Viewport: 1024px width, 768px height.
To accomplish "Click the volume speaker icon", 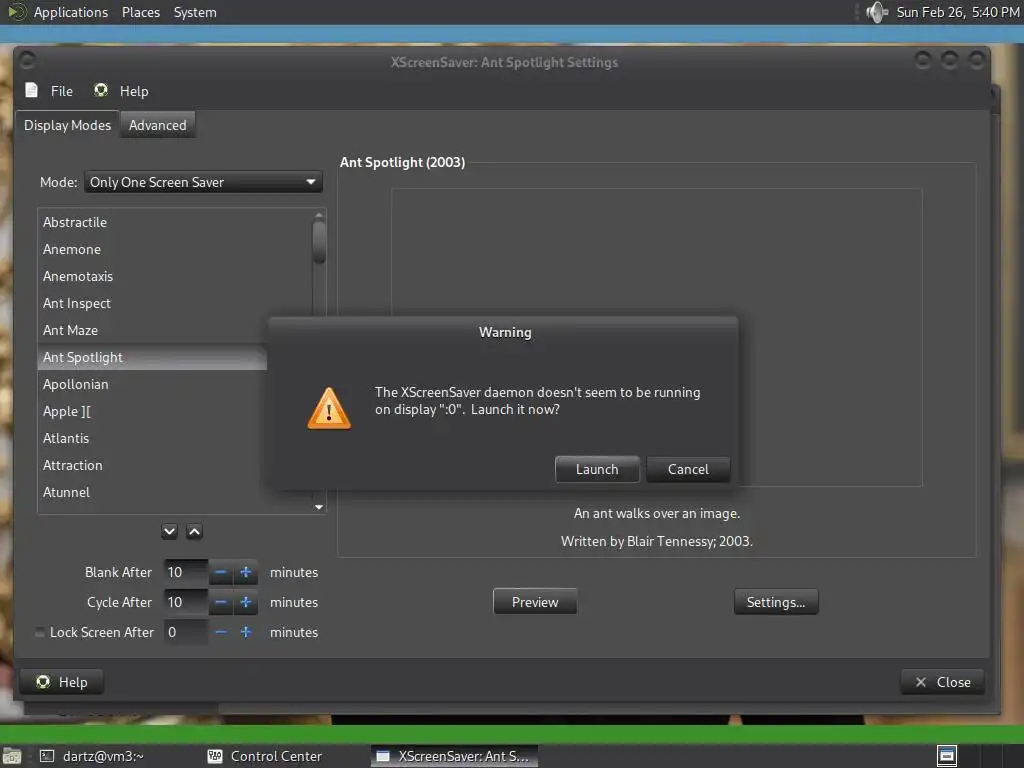I will tap(876, 12).
